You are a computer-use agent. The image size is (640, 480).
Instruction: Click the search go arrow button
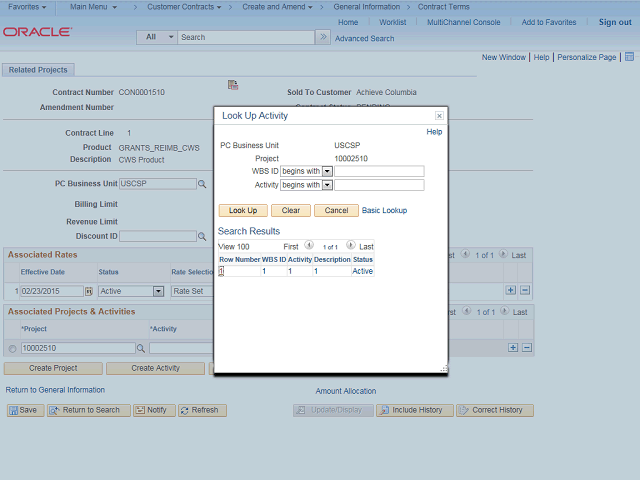323,37
